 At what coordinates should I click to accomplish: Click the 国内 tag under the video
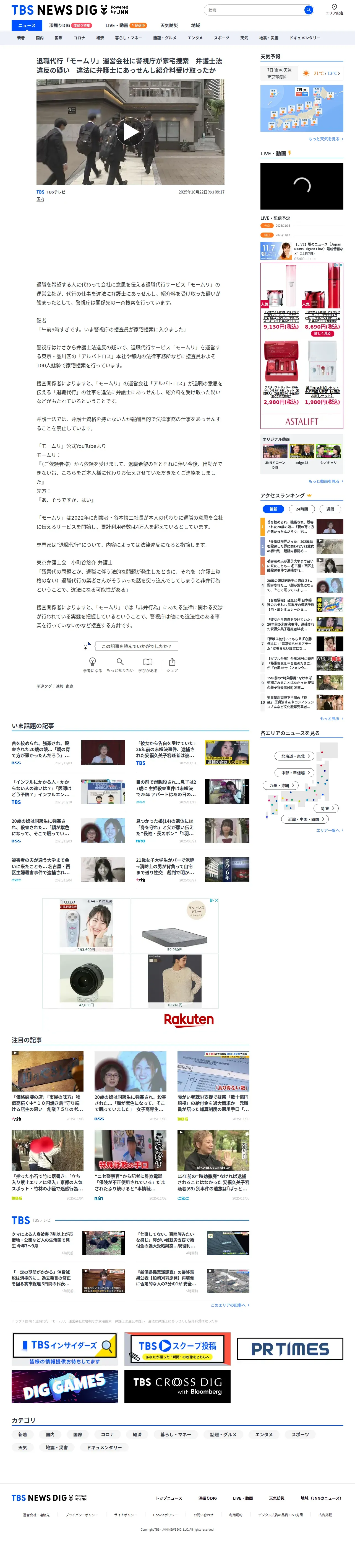point(40,199)
